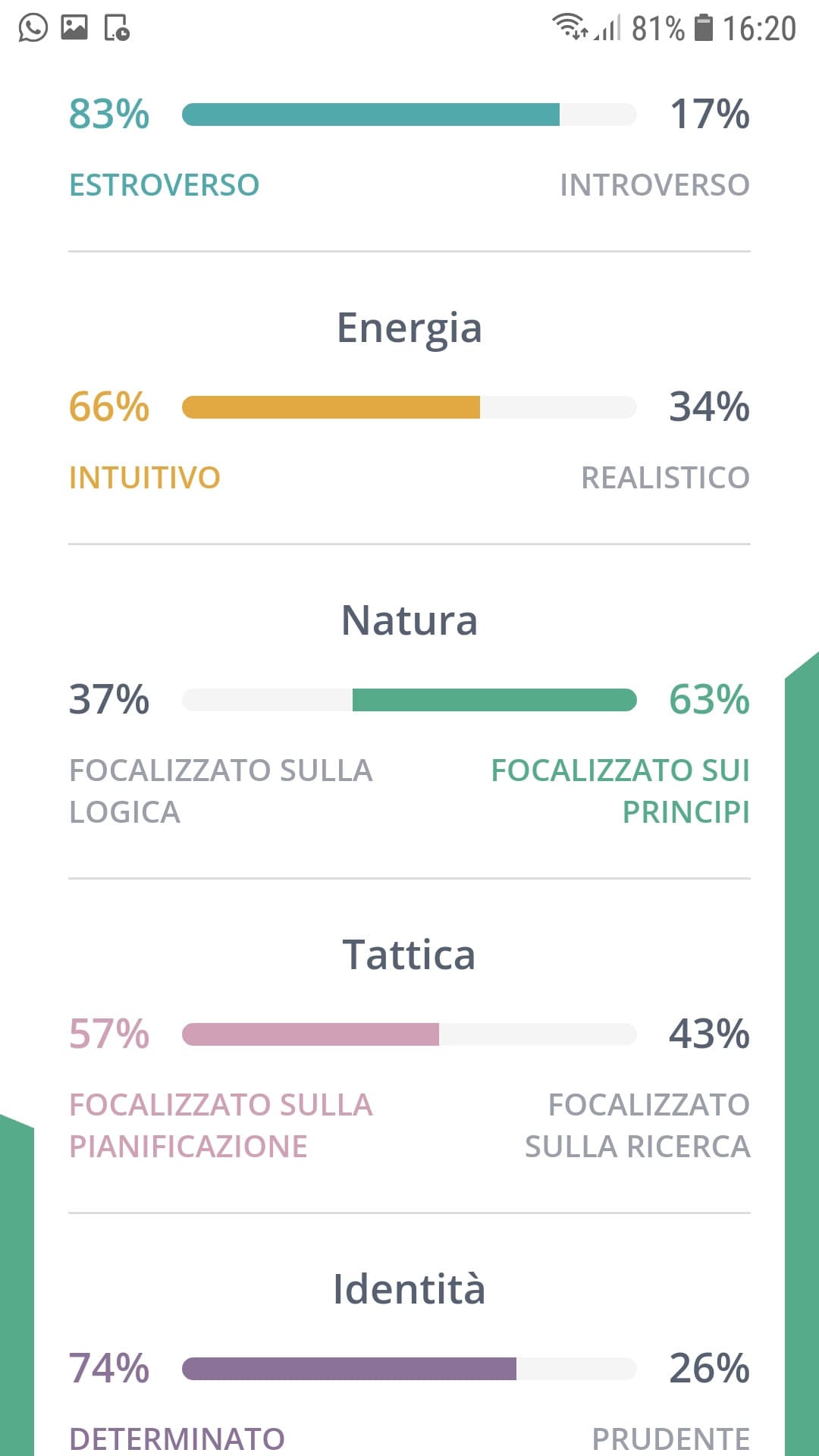Click the yellow Intuitivo percentage bar
The height and width of the screenshot is (1456, 819).
point(409,407)
